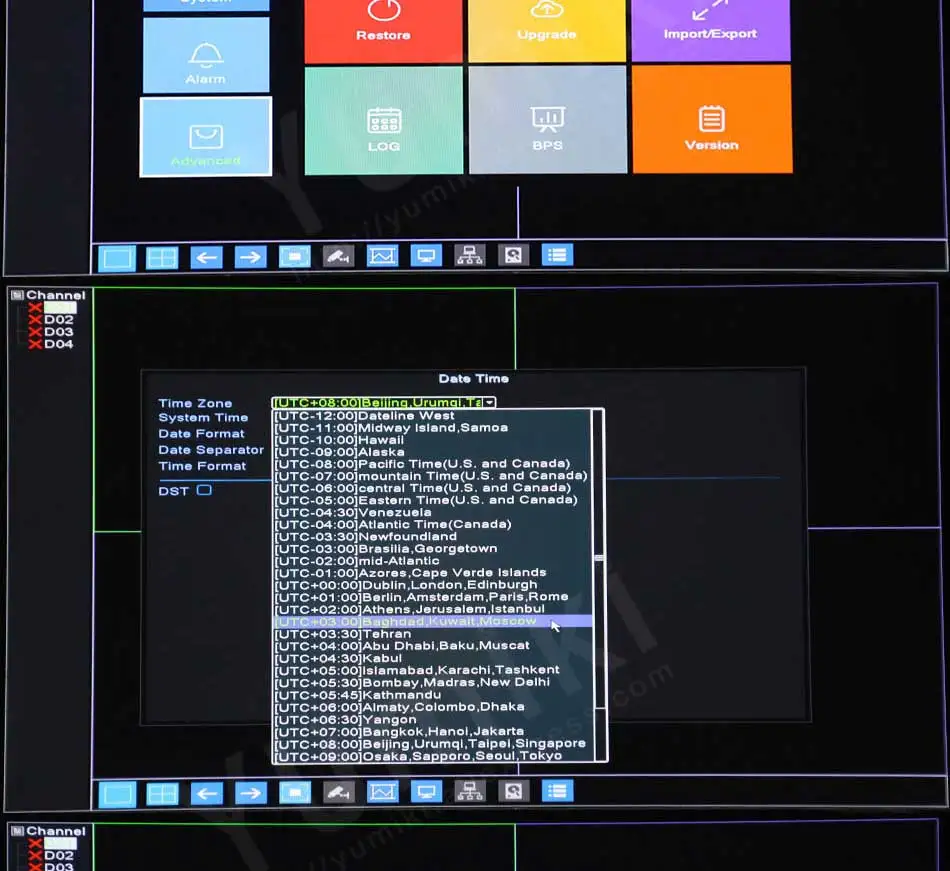Pick highlighted UTC+03:00 Baghdad, Kuwait, Moscow
950x871 pixels.
[433, 621]
